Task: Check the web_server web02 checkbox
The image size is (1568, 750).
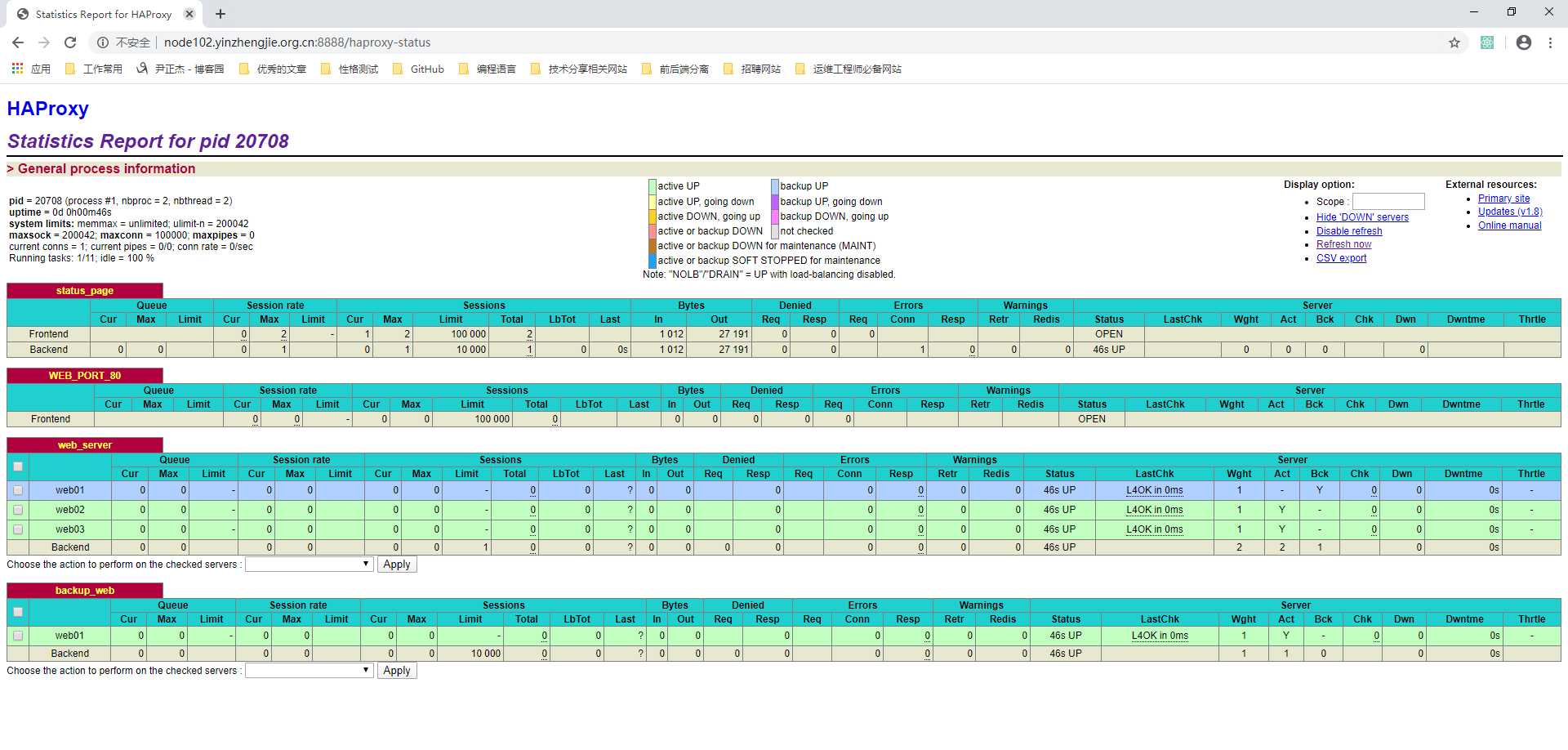Action: tap(18, 510)
